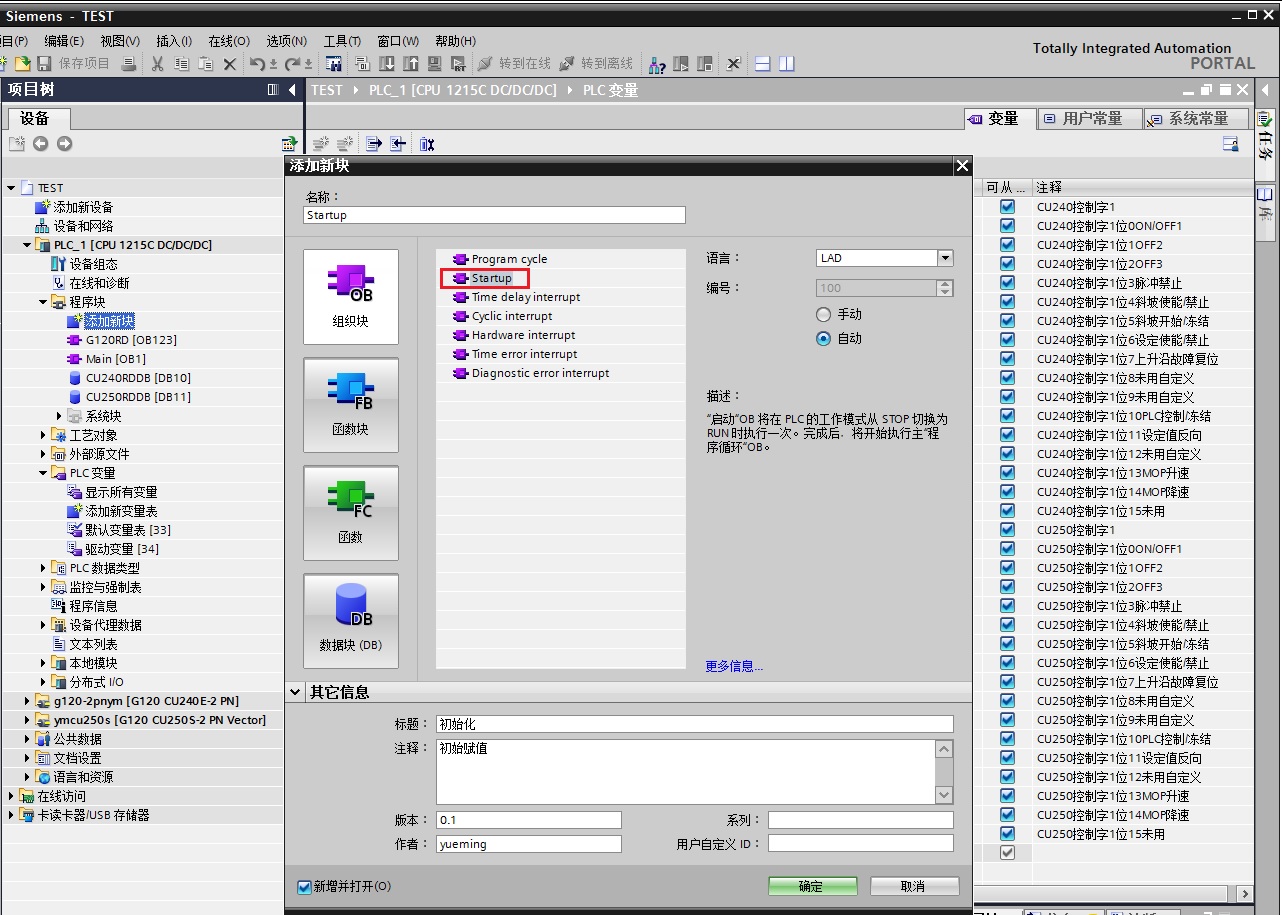Select the 手动 radio button
The width and height of the screenshot is (1282, 915).
click(x=824, y=314)
